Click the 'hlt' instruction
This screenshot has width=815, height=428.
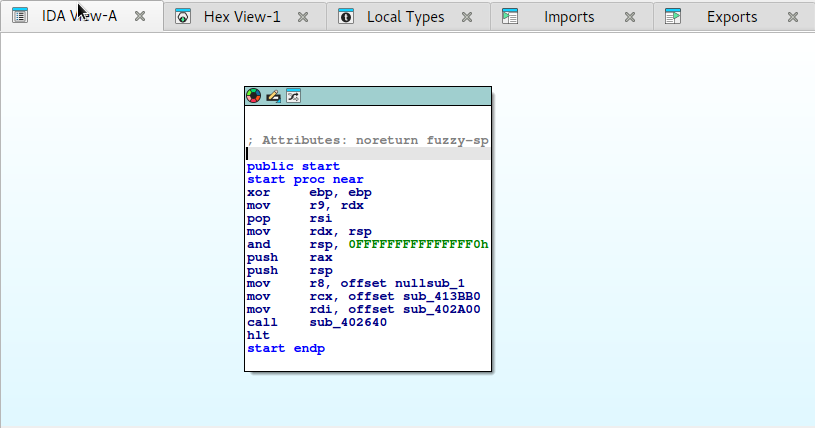click(258, 335)
